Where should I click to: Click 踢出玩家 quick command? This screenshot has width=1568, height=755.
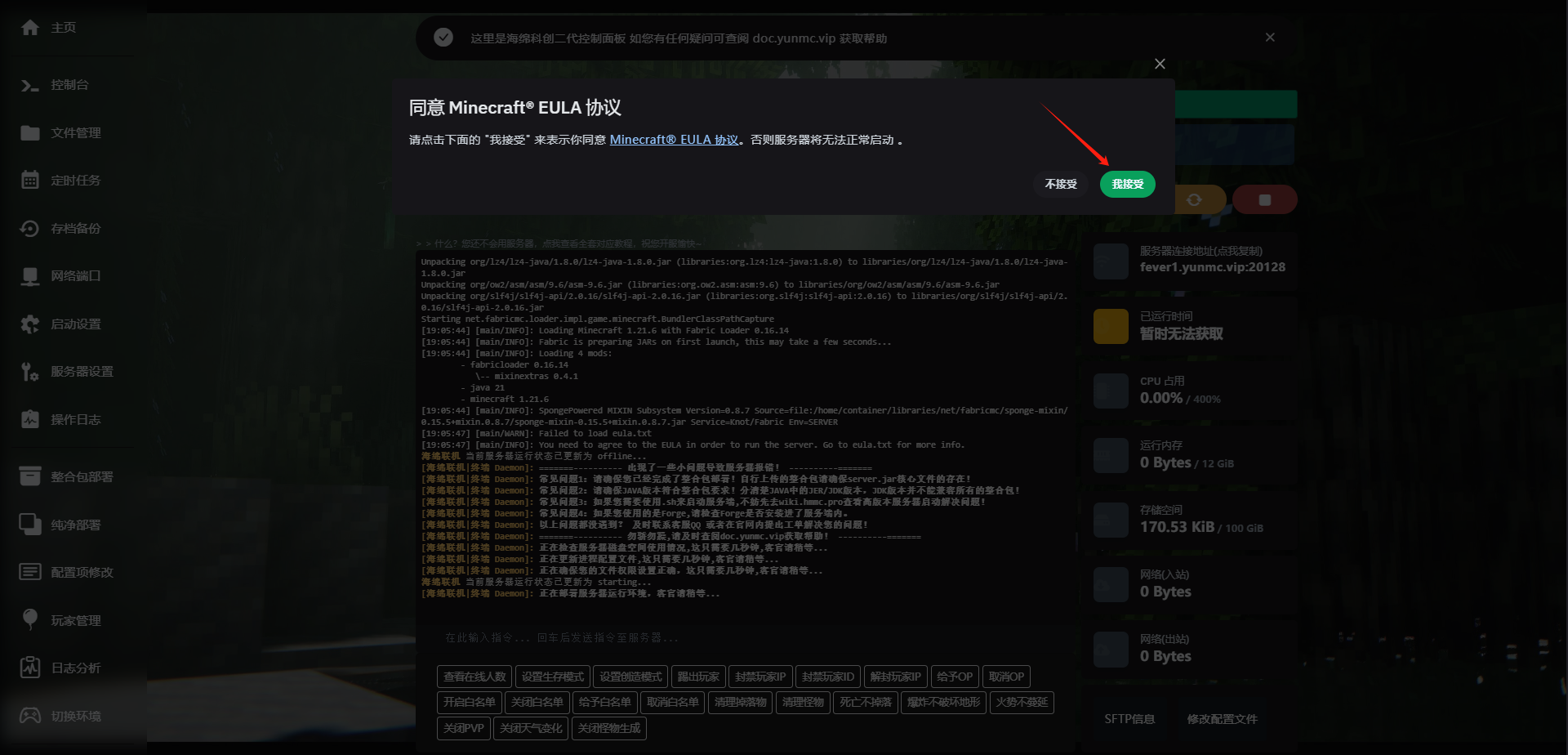pos(698,677)
